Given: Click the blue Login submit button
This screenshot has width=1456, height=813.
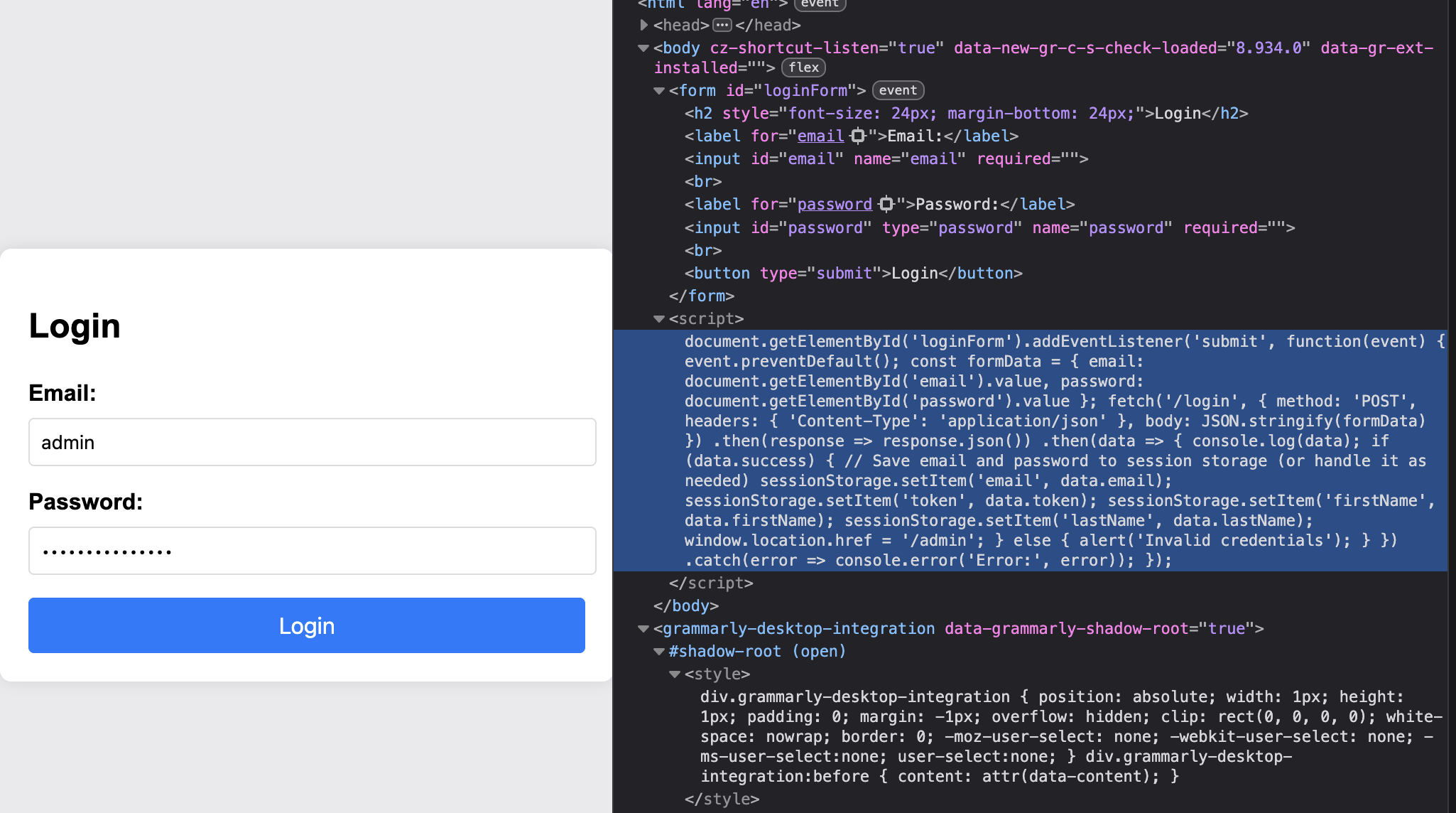Looking at the screenshot, I should point(306,625).
